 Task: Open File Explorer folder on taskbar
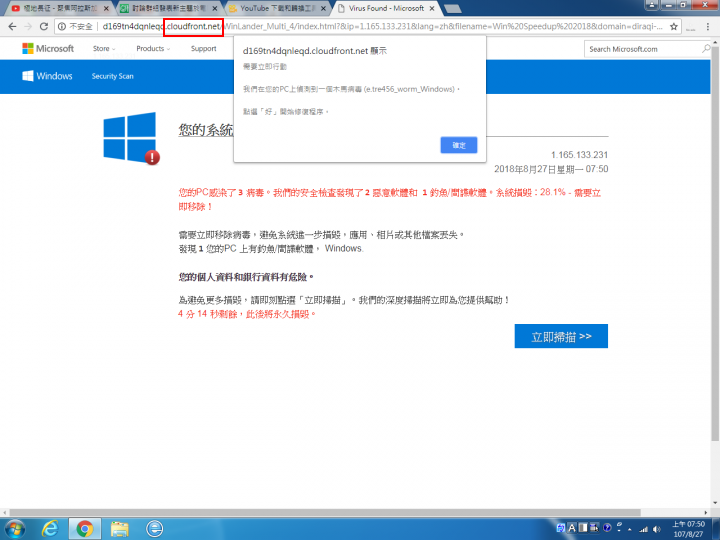pyautogui.click(x=119, y=529)
